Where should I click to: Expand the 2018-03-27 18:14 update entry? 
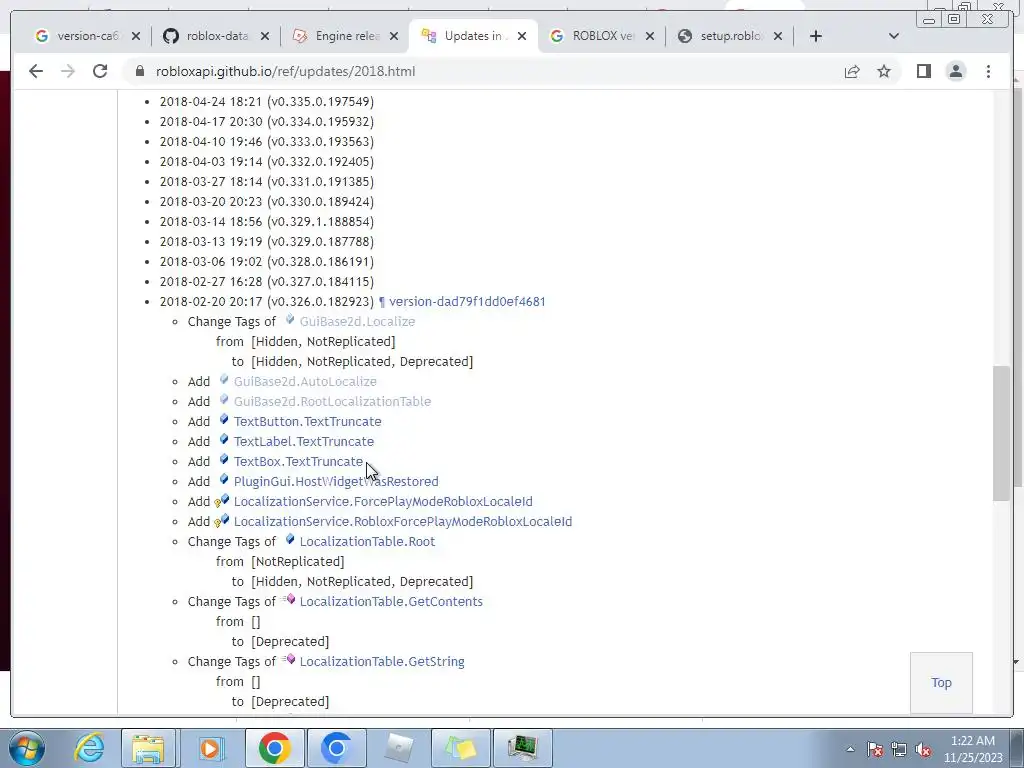pos(266,182)
